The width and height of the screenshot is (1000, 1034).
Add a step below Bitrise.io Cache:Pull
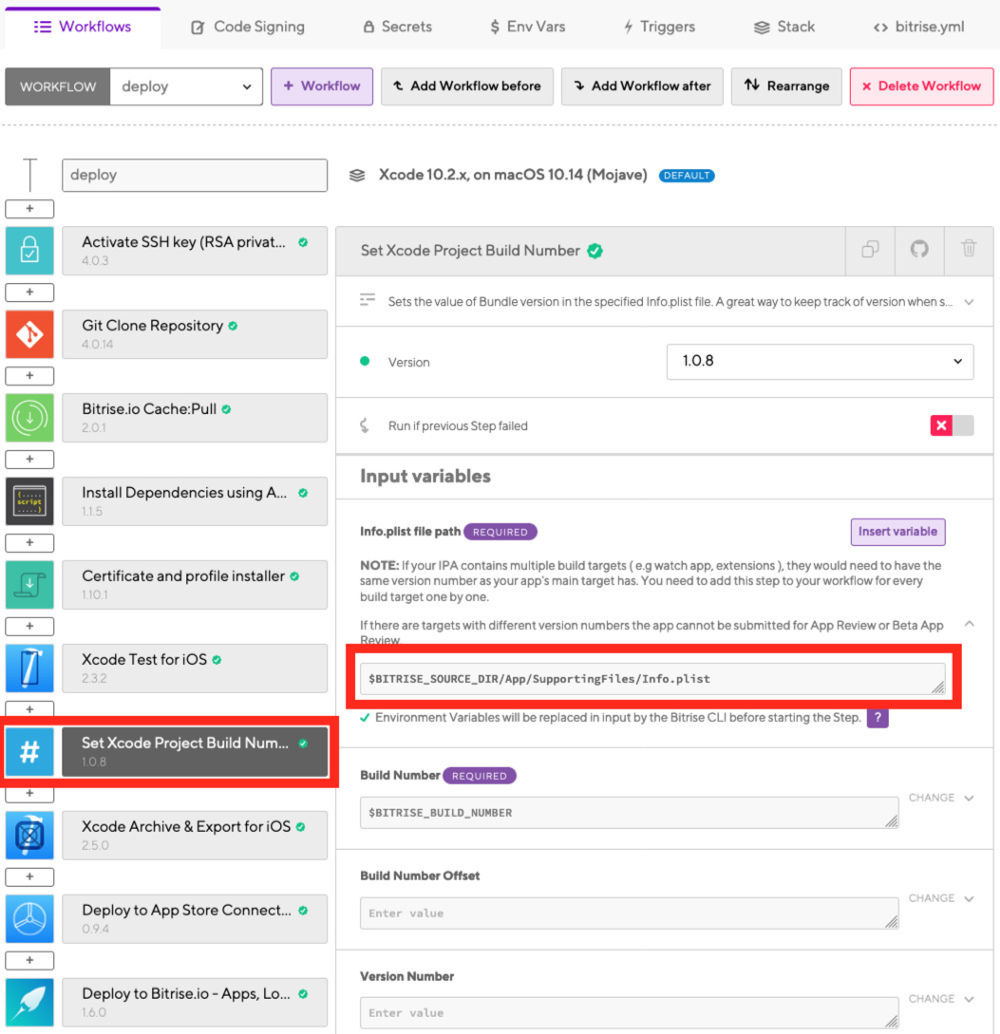coord(30,459)
